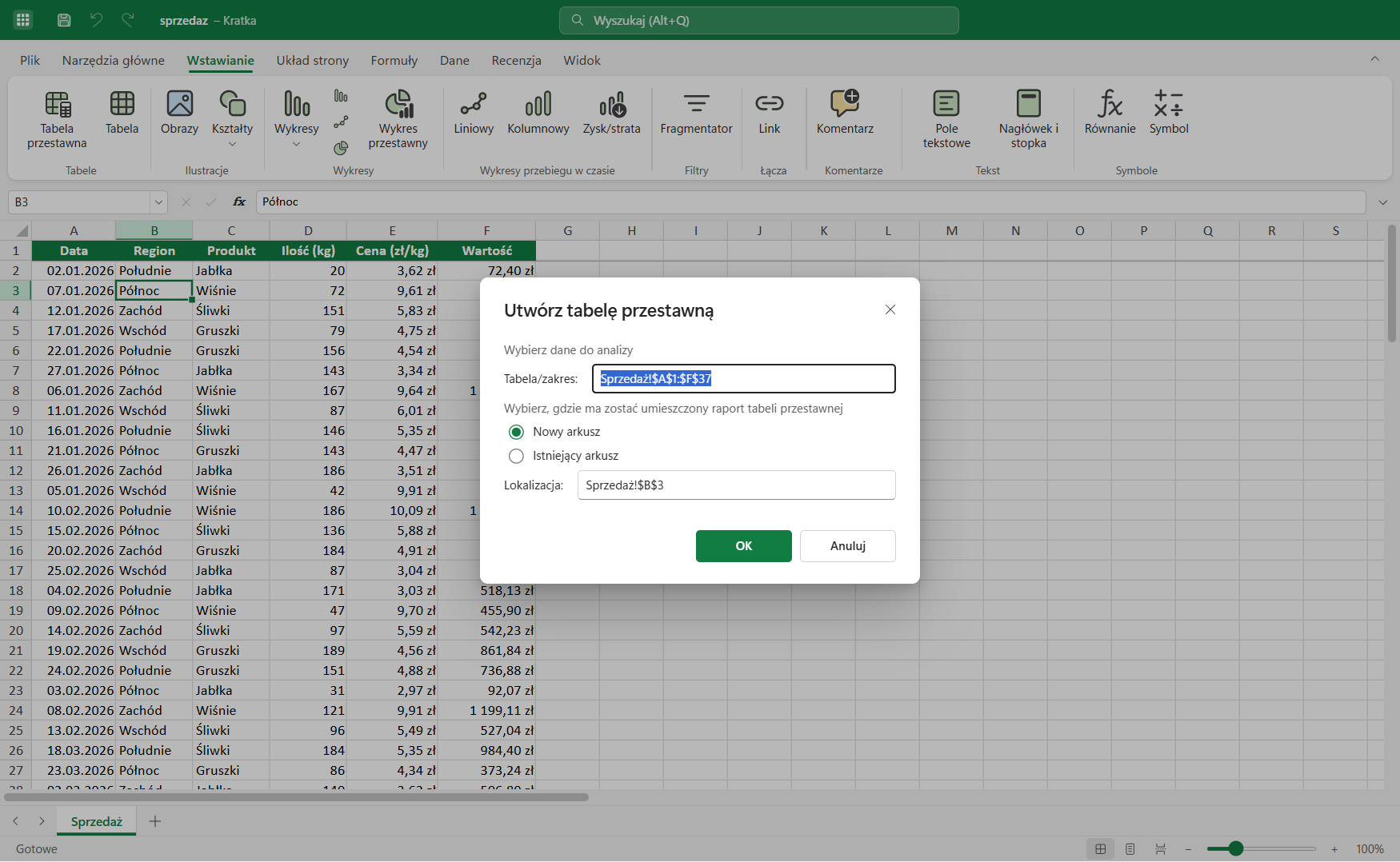Click Anuluj to cancel dialog
The image size is (1400, 862).
click(x=848, y=546)
